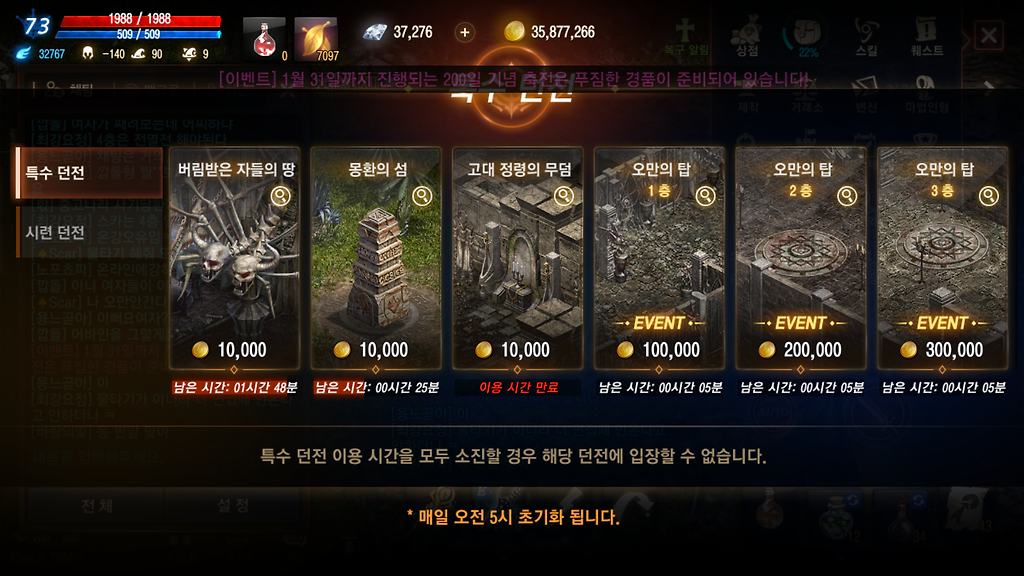Click the golden feather item icon

[x=316, y=39]
